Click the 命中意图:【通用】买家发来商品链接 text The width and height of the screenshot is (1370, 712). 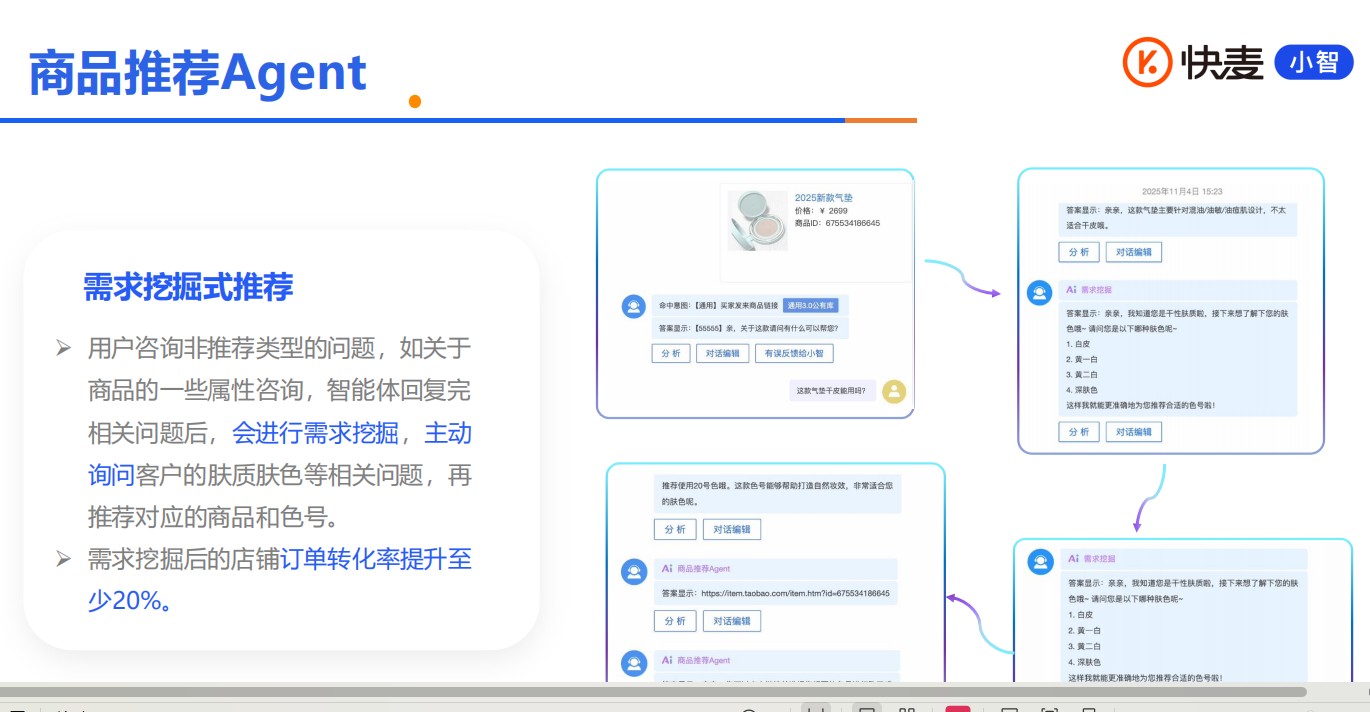(x=719, y=305)
